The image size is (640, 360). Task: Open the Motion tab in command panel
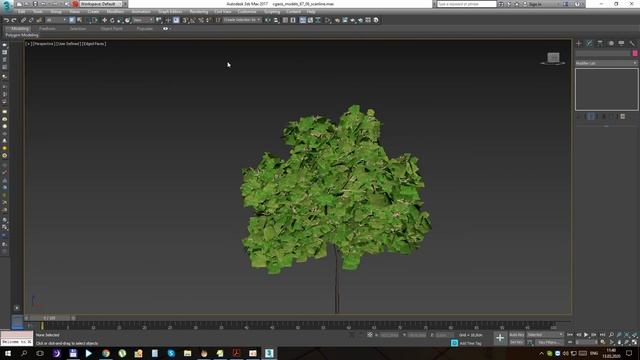(x=611, y=43)
